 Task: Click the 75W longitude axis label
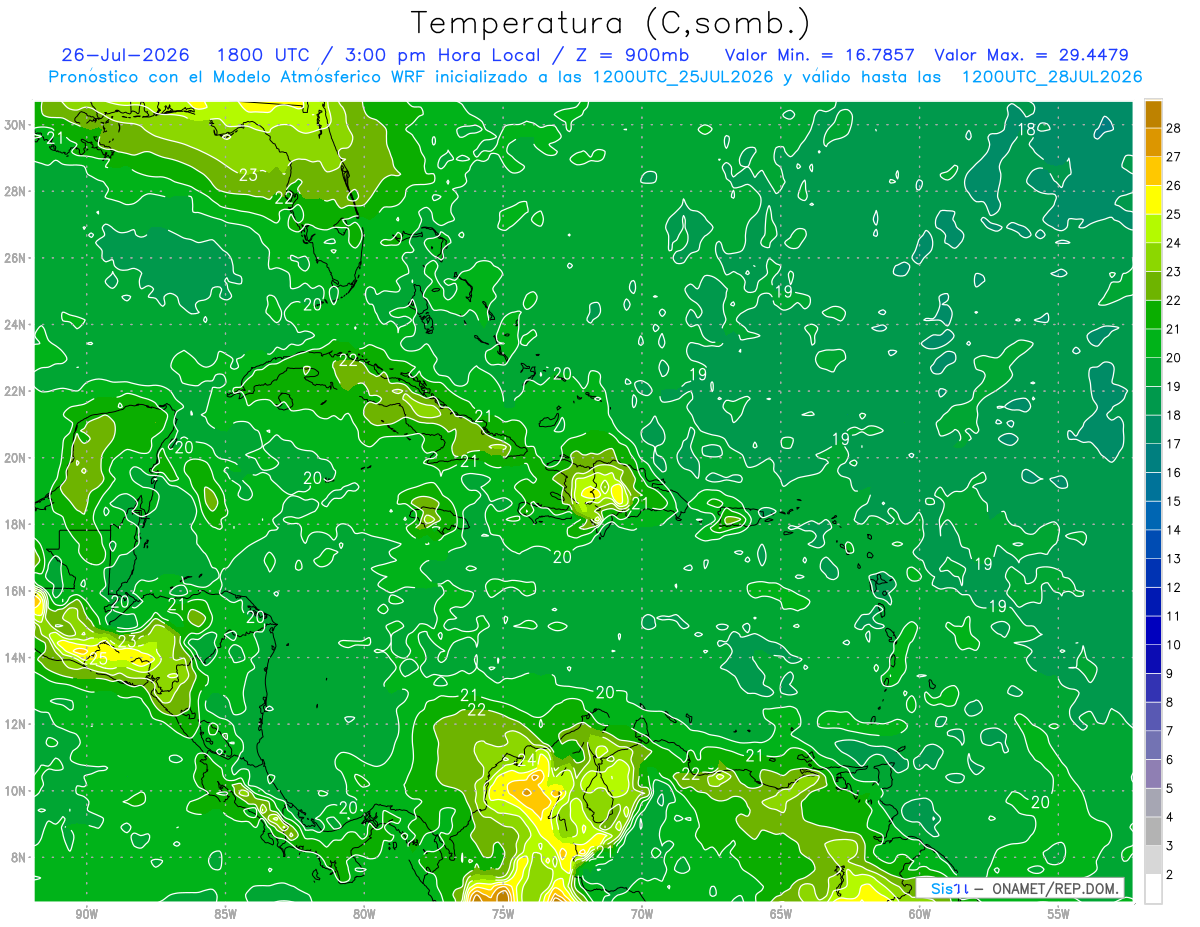[x=503, y=914]
